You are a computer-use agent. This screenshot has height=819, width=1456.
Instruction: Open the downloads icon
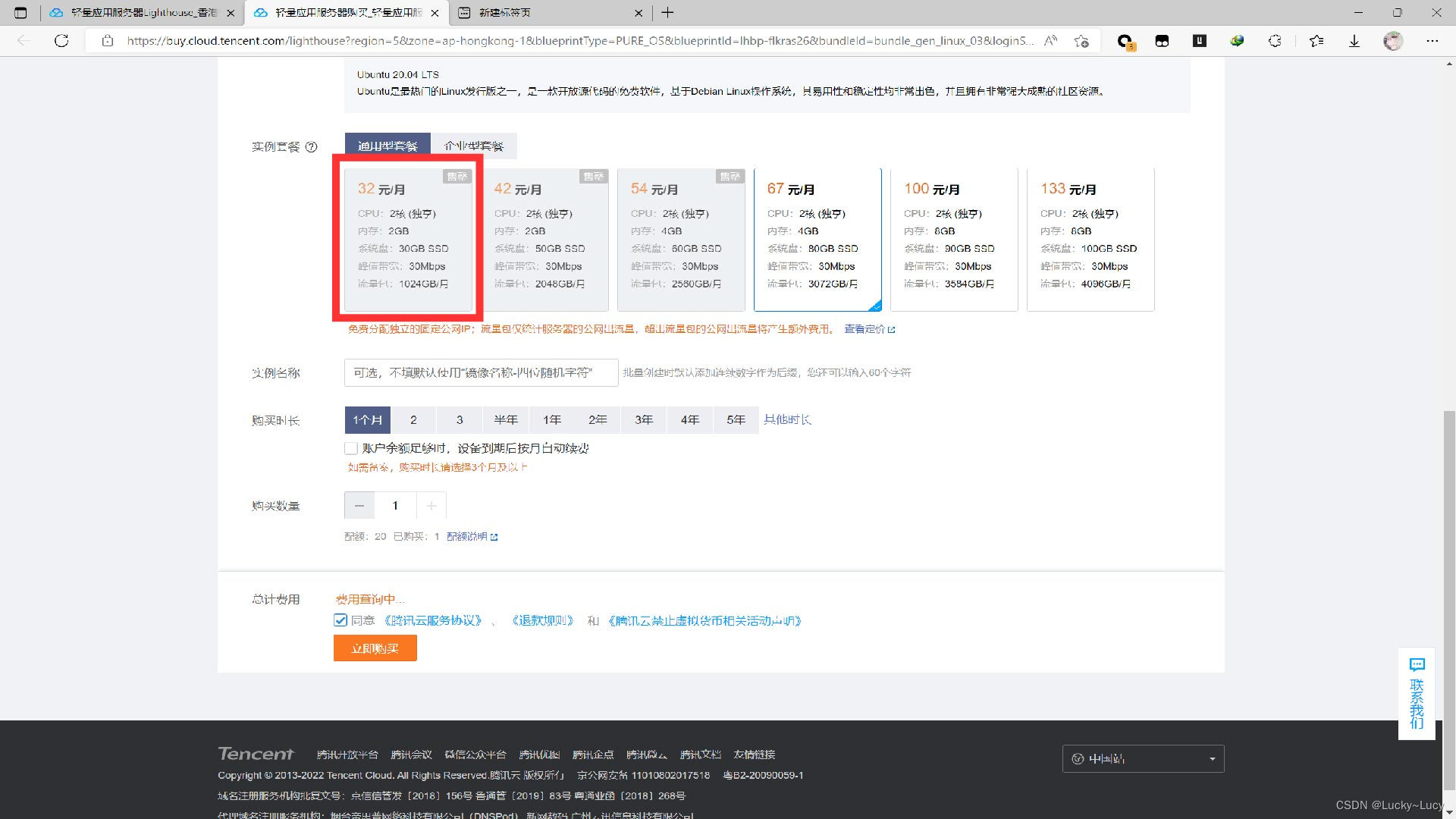point(1354,41)
